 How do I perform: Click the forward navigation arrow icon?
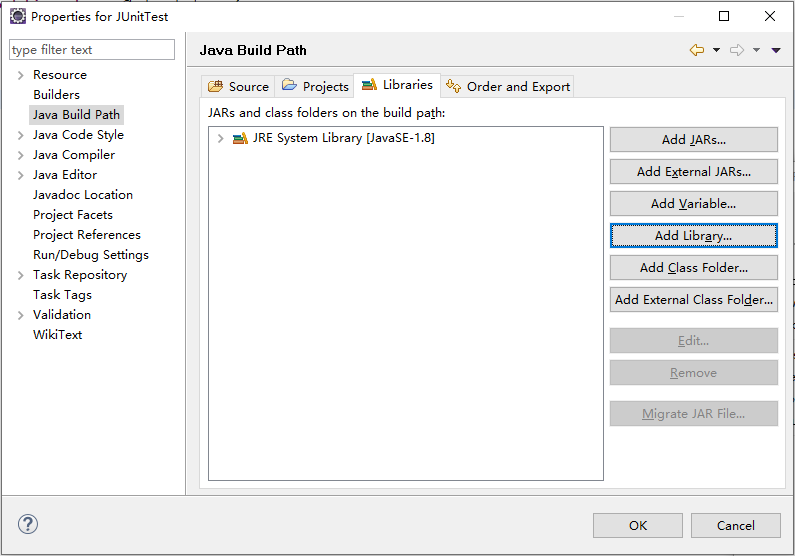(x=737, y=50)
